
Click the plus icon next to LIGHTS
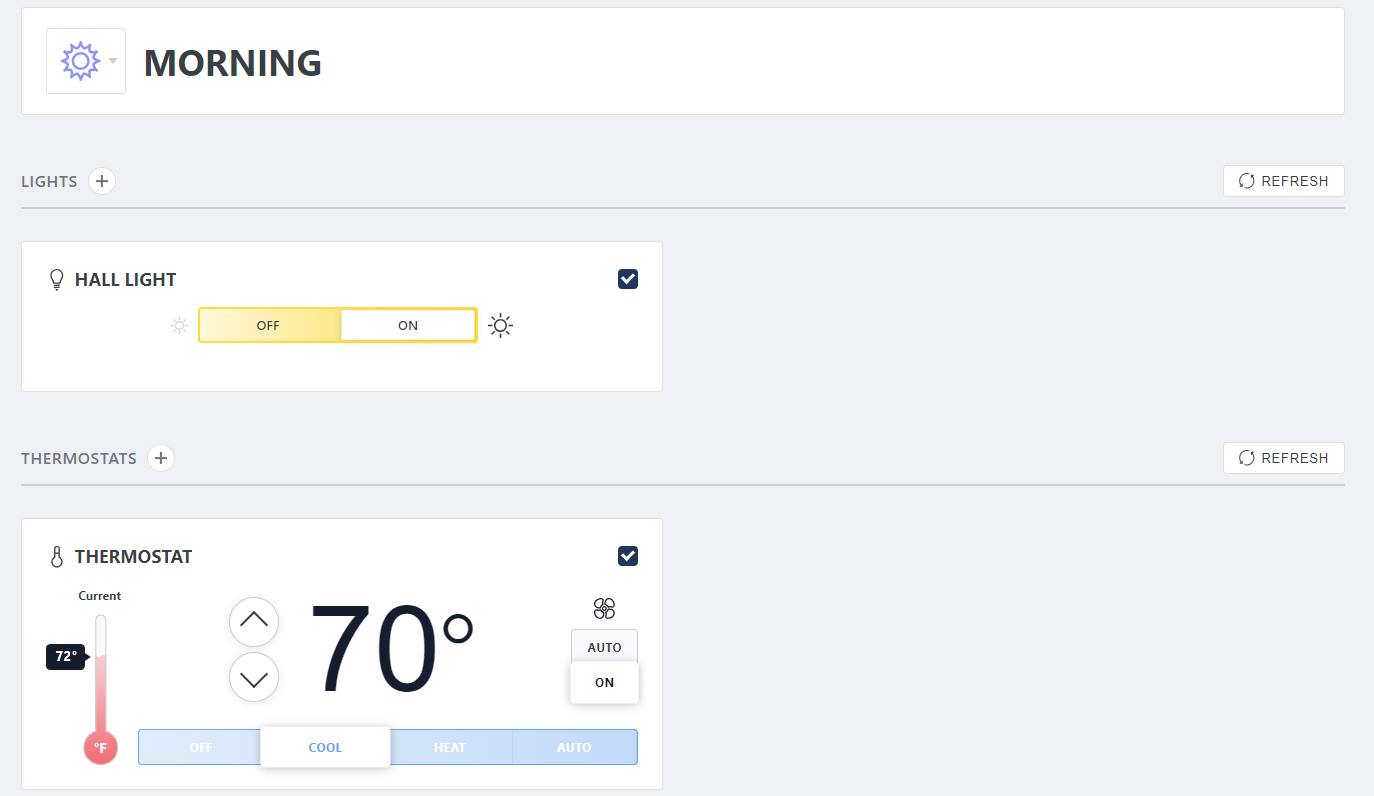pos(101,181)
